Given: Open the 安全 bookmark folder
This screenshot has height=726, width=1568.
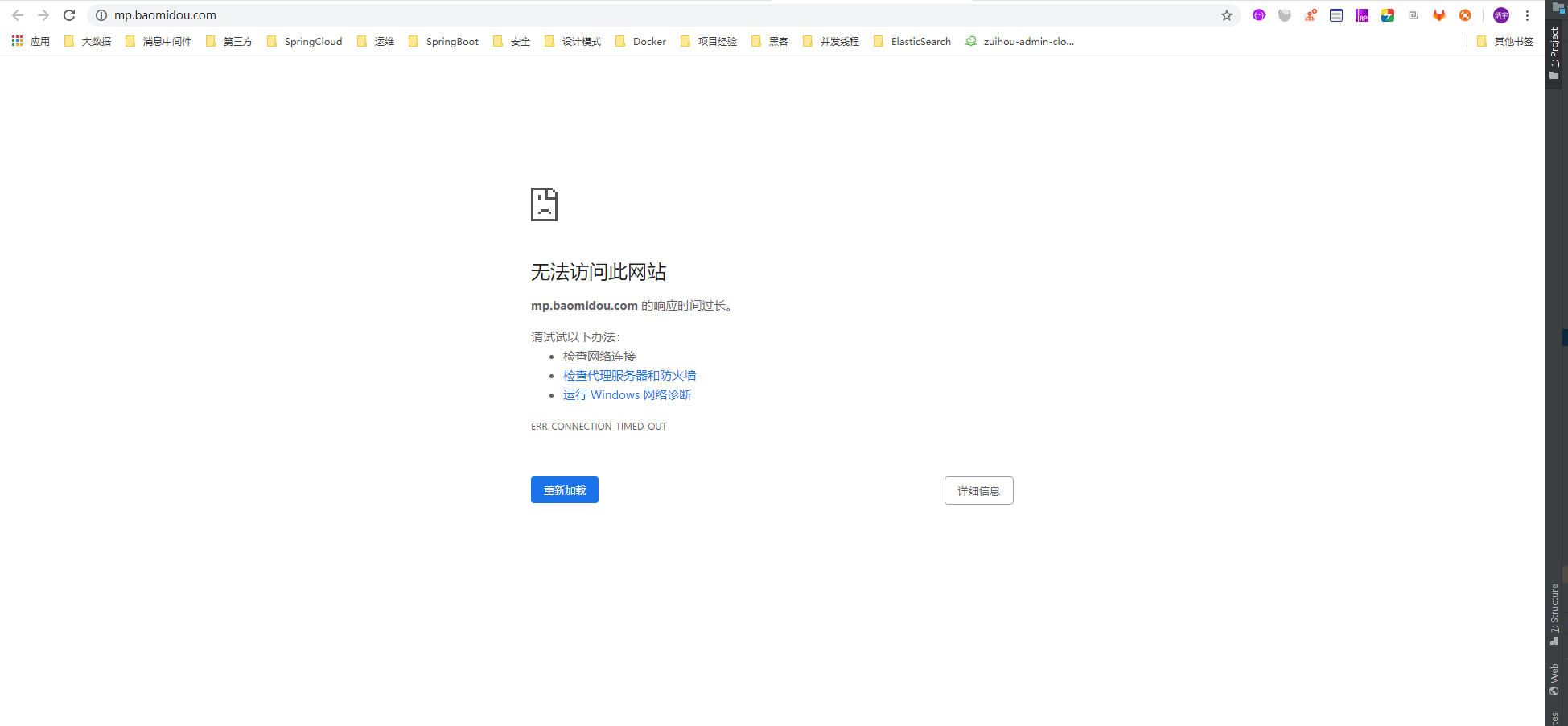Looking at the screenshot, I should coord(512,41).
